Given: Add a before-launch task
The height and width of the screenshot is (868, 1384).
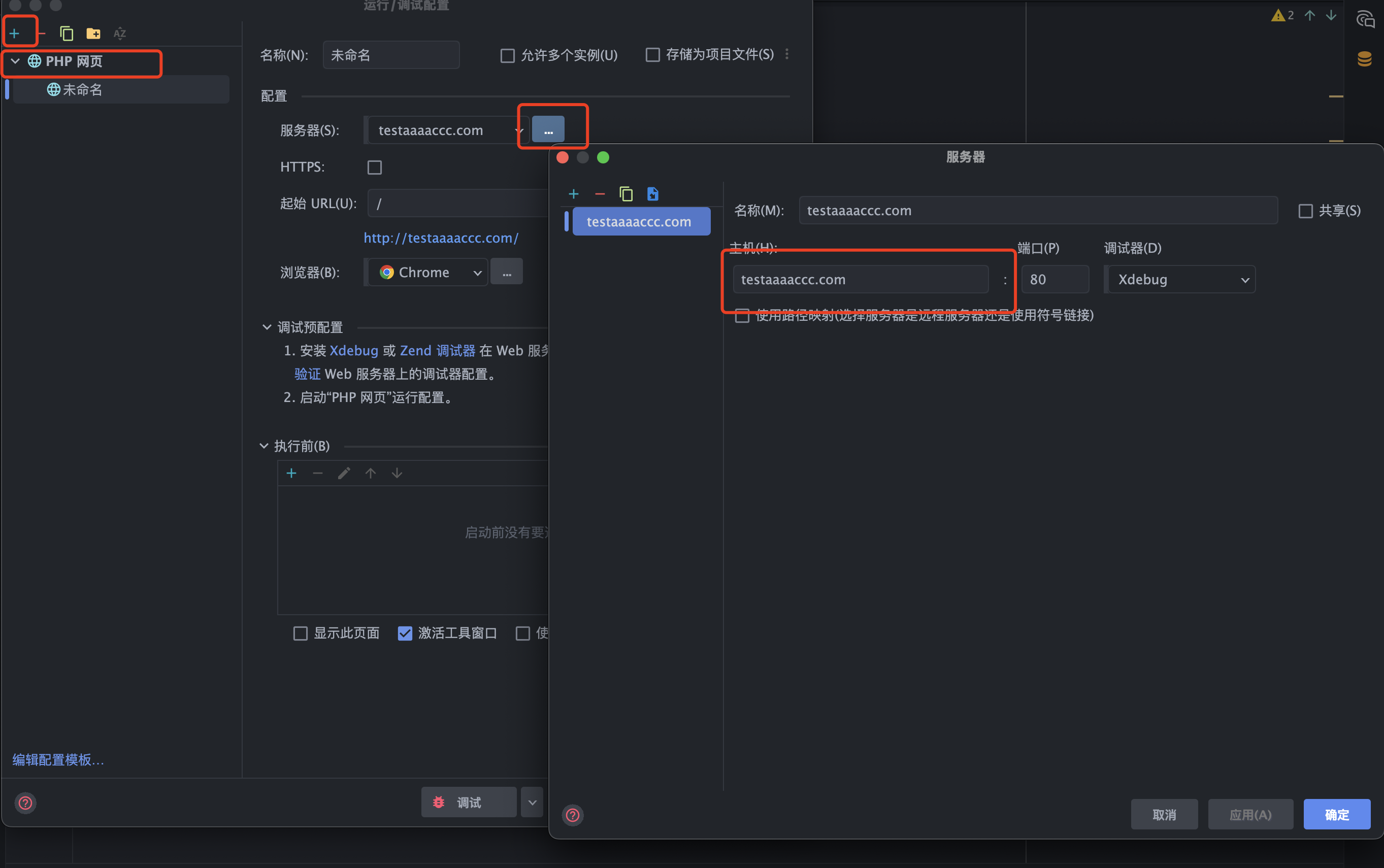Looking at the screenshot, I should (291, 473).
